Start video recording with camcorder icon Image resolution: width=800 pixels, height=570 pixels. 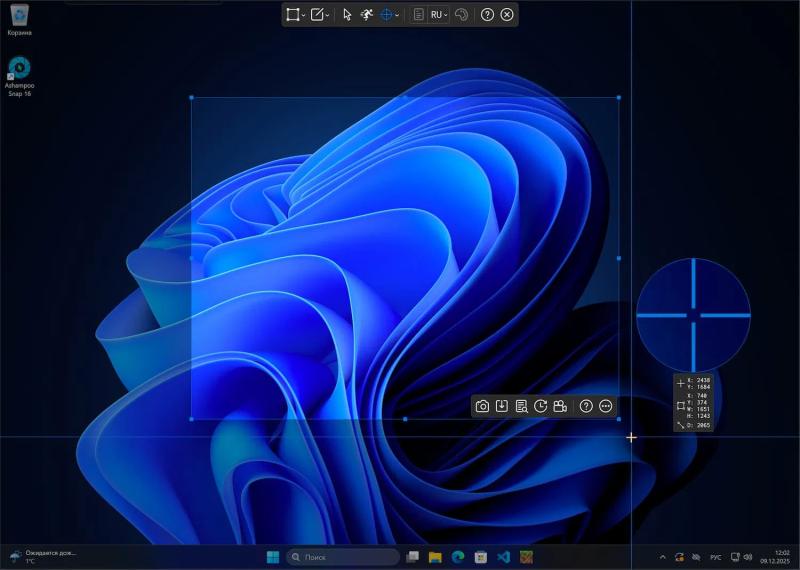click(x=560, y=406)
